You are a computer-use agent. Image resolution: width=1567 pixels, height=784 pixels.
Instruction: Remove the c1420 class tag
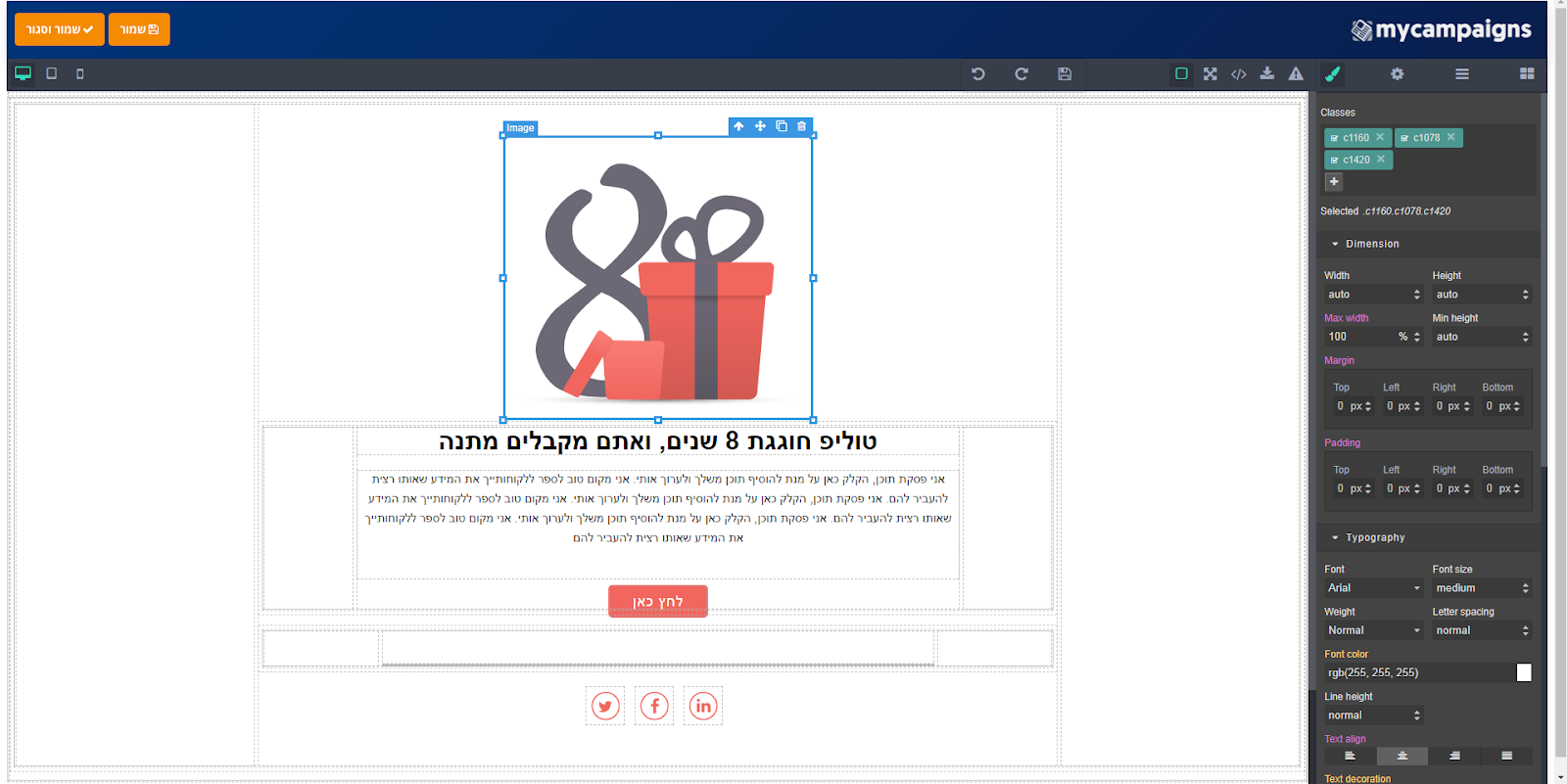[1381, 159]
